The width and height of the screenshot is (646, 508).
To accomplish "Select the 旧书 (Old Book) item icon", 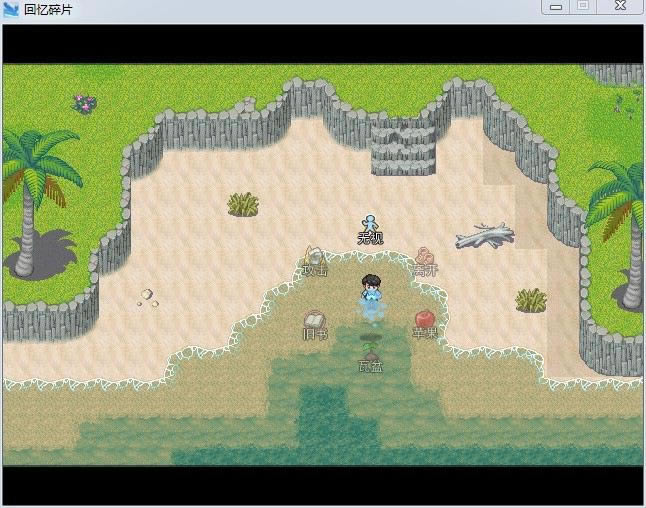I will click(x=315, y=321).
